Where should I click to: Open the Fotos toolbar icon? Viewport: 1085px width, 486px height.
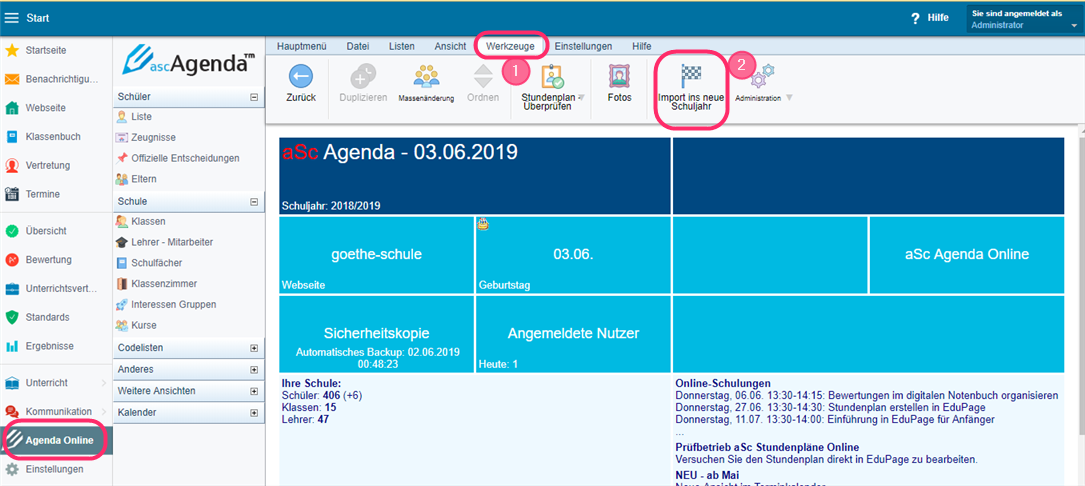click(x=619, y=77)
